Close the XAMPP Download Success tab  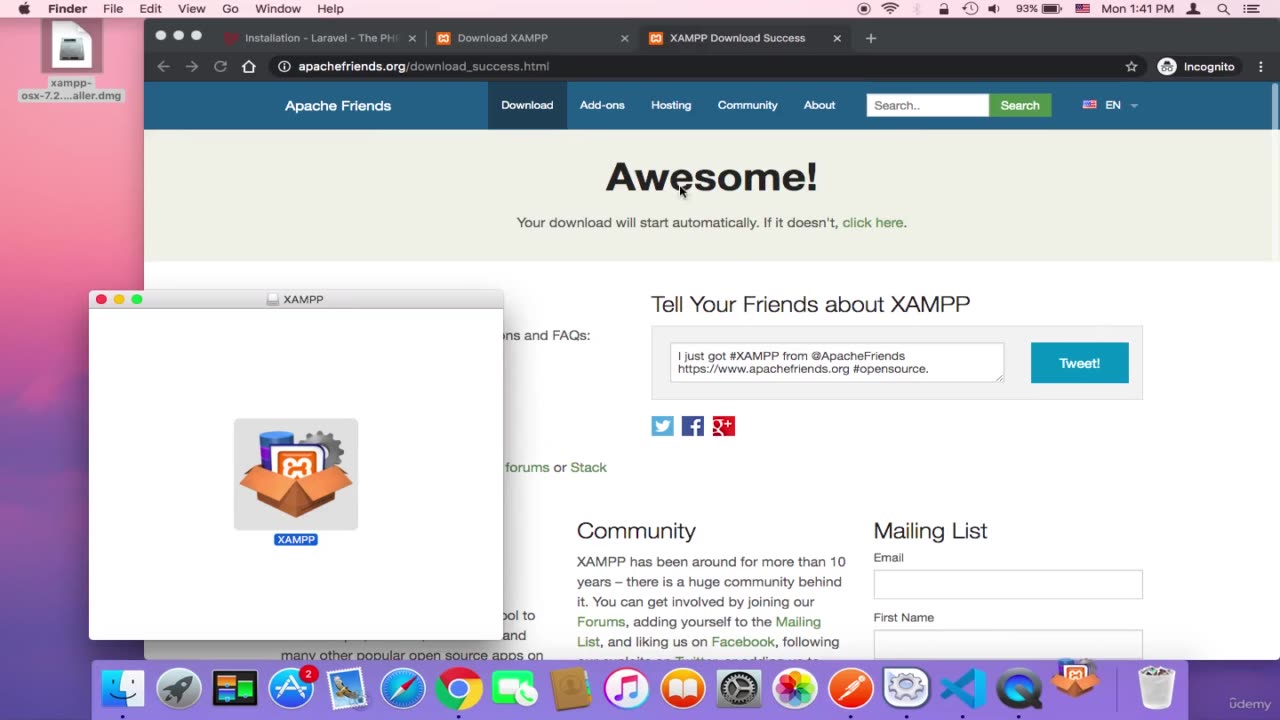click(837, 38)
